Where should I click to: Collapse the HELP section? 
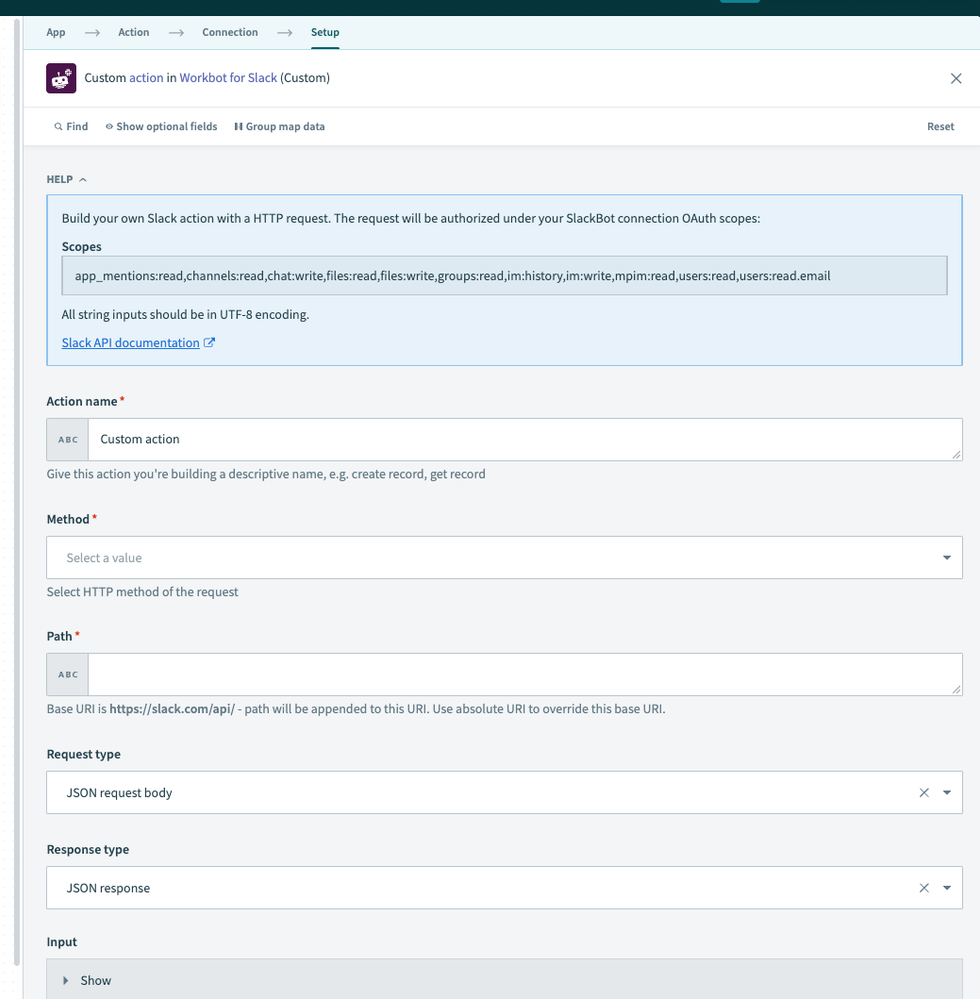coord(66,180)
